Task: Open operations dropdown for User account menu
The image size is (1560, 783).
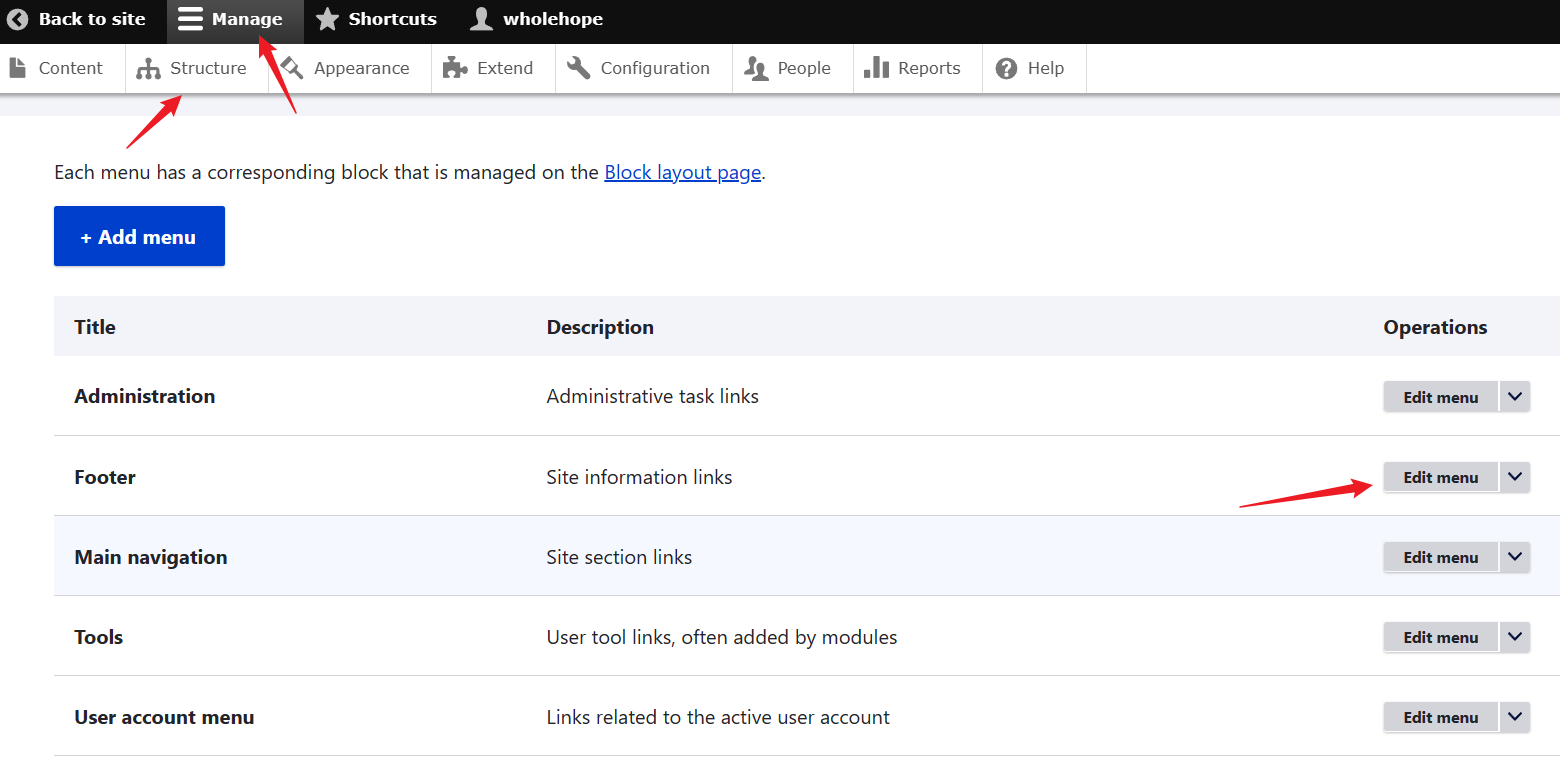Action: click(x=1514, y=717)
